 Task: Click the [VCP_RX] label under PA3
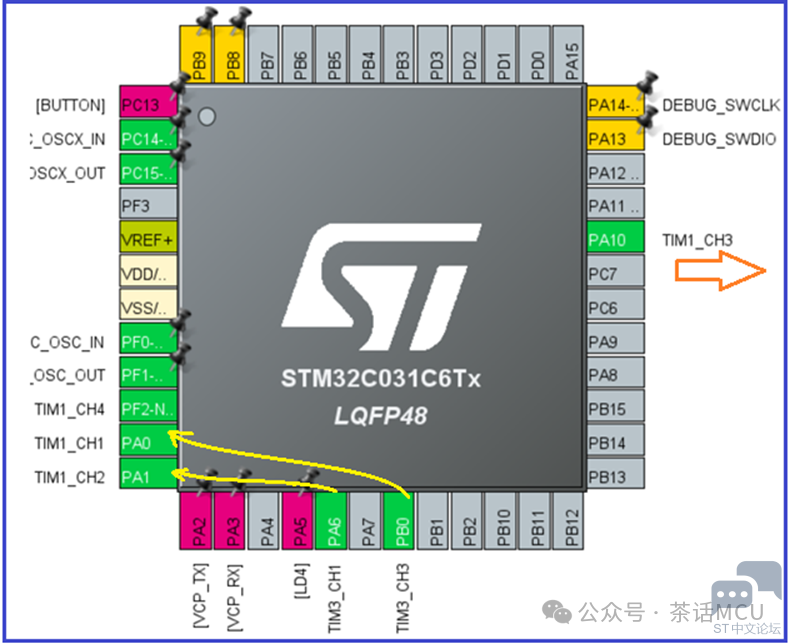[234, 597]
